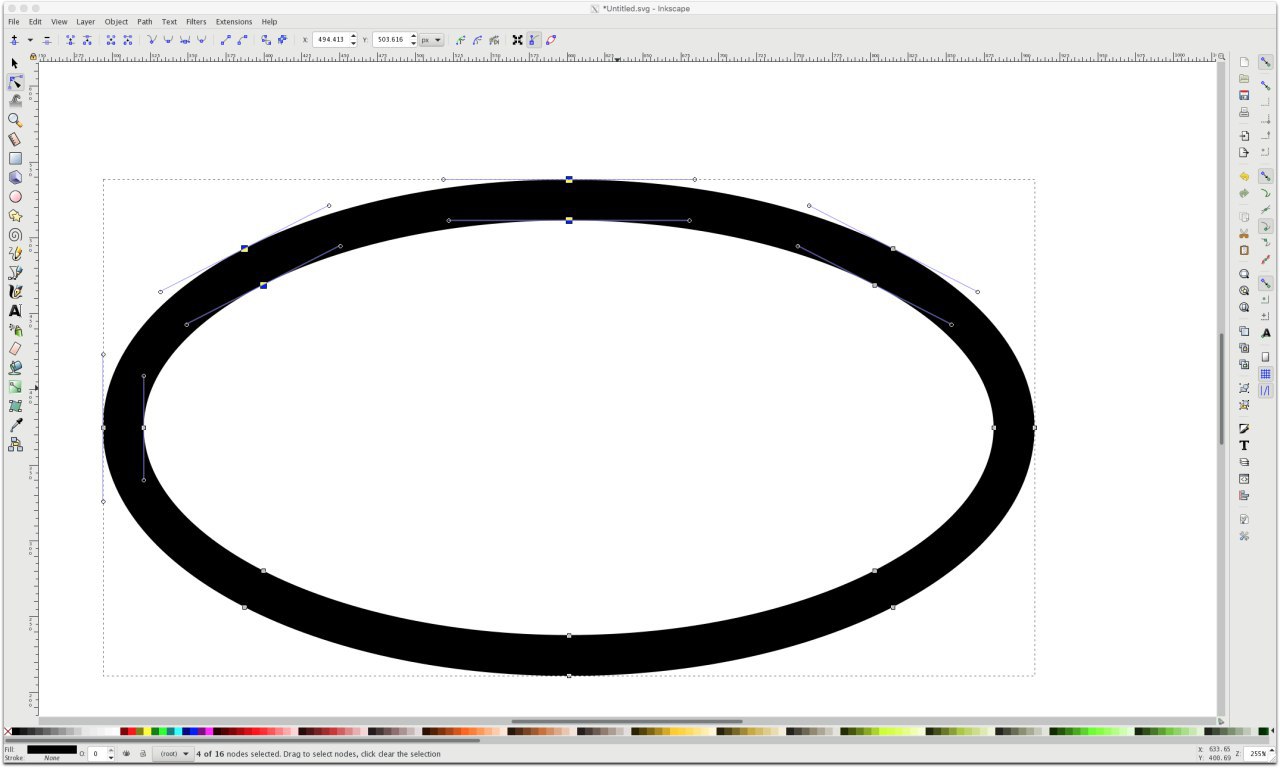Select the Measure tool
This screenshot has height=768, width=1280.
15,140
